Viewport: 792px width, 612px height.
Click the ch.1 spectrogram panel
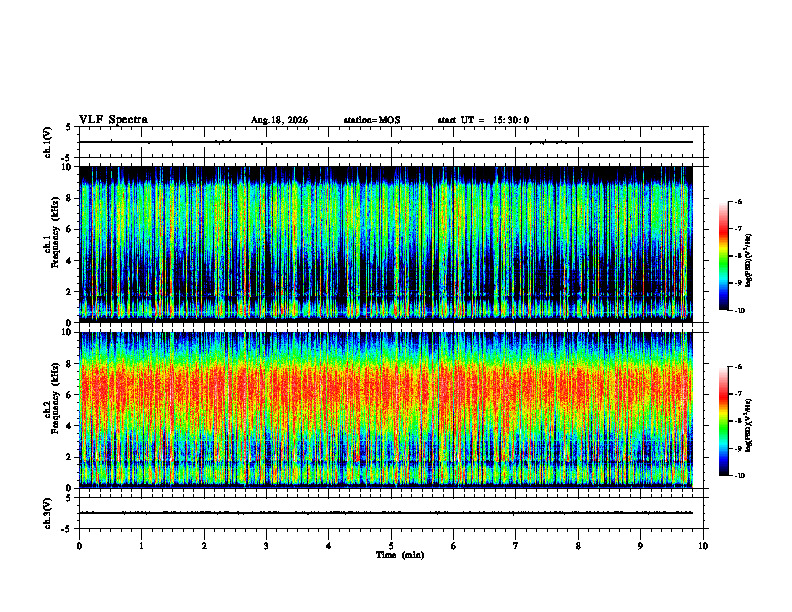(386, 244)
